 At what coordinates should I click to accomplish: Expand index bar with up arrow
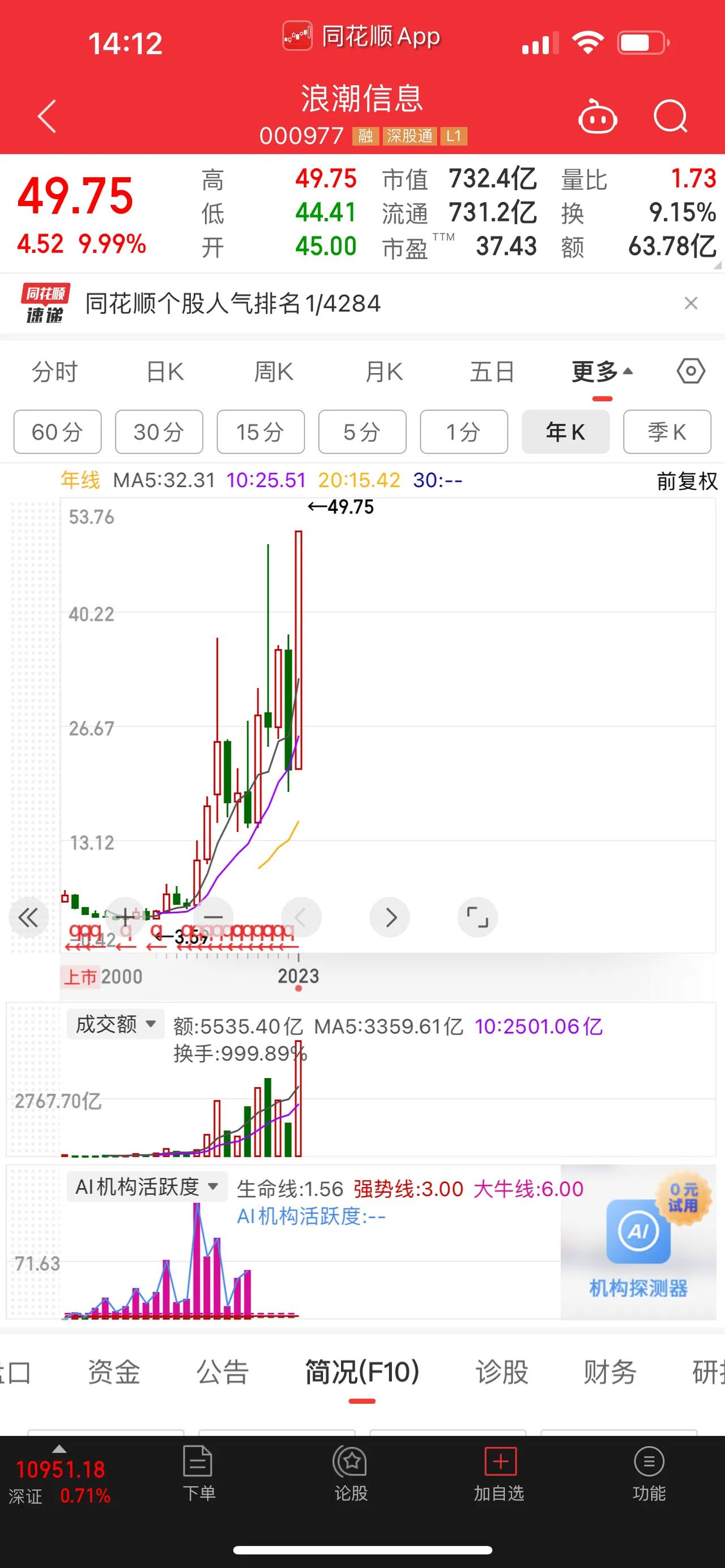(59, 1449)
